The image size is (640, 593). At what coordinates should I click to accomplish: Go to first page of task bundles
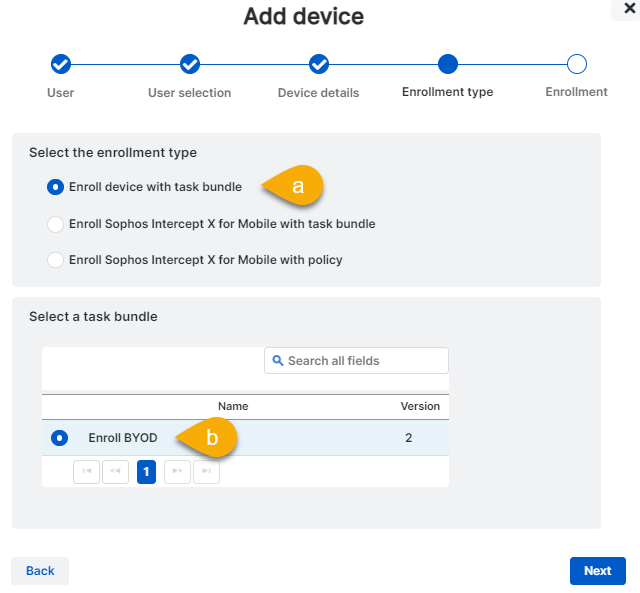tap(86, 472)
